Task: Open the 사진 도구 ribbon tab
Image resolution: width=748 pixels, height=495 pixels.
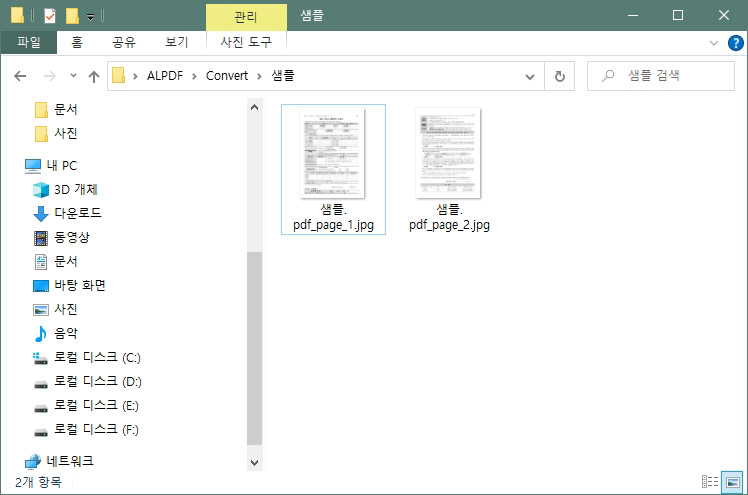Action: (246, 42)
